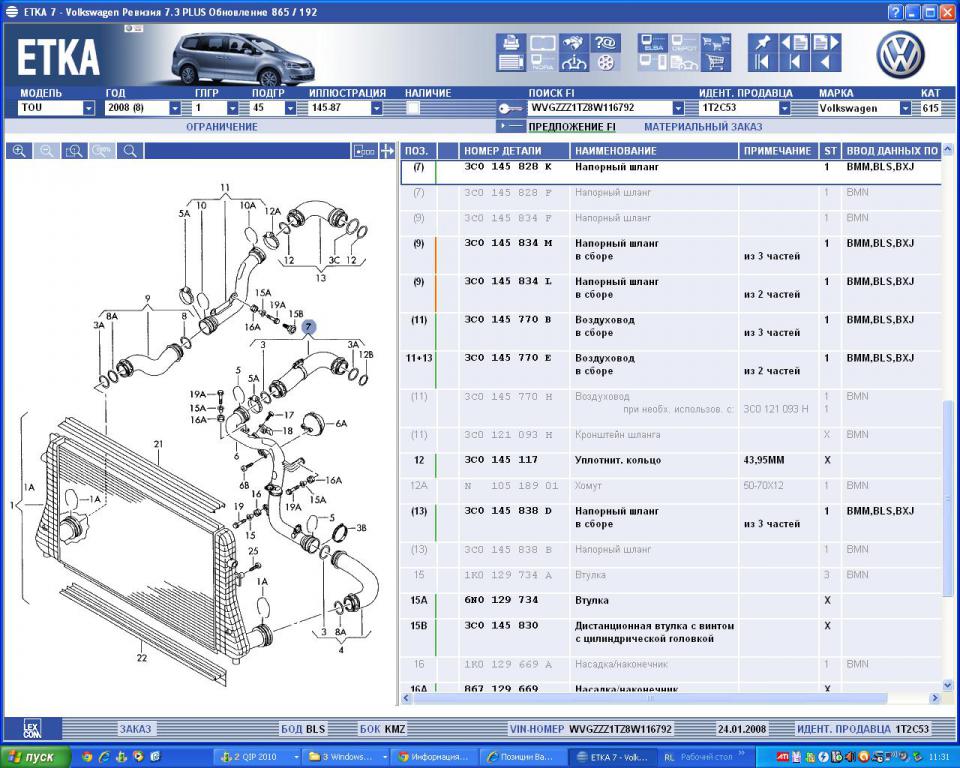Open the МОДЕЛЬ dropdown
Screen dimensions: 960x768
click(89, 108)
